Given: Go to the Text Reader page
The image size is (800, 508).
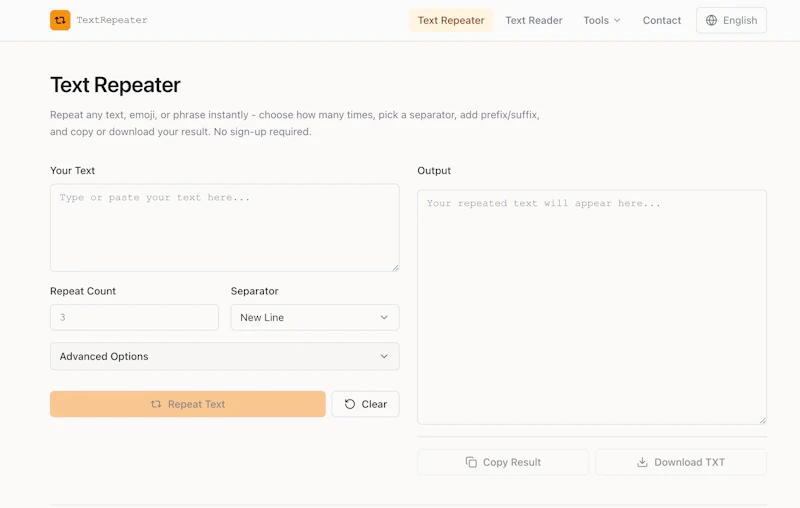Looking at the screenshot, I should [x=534, y=20].
